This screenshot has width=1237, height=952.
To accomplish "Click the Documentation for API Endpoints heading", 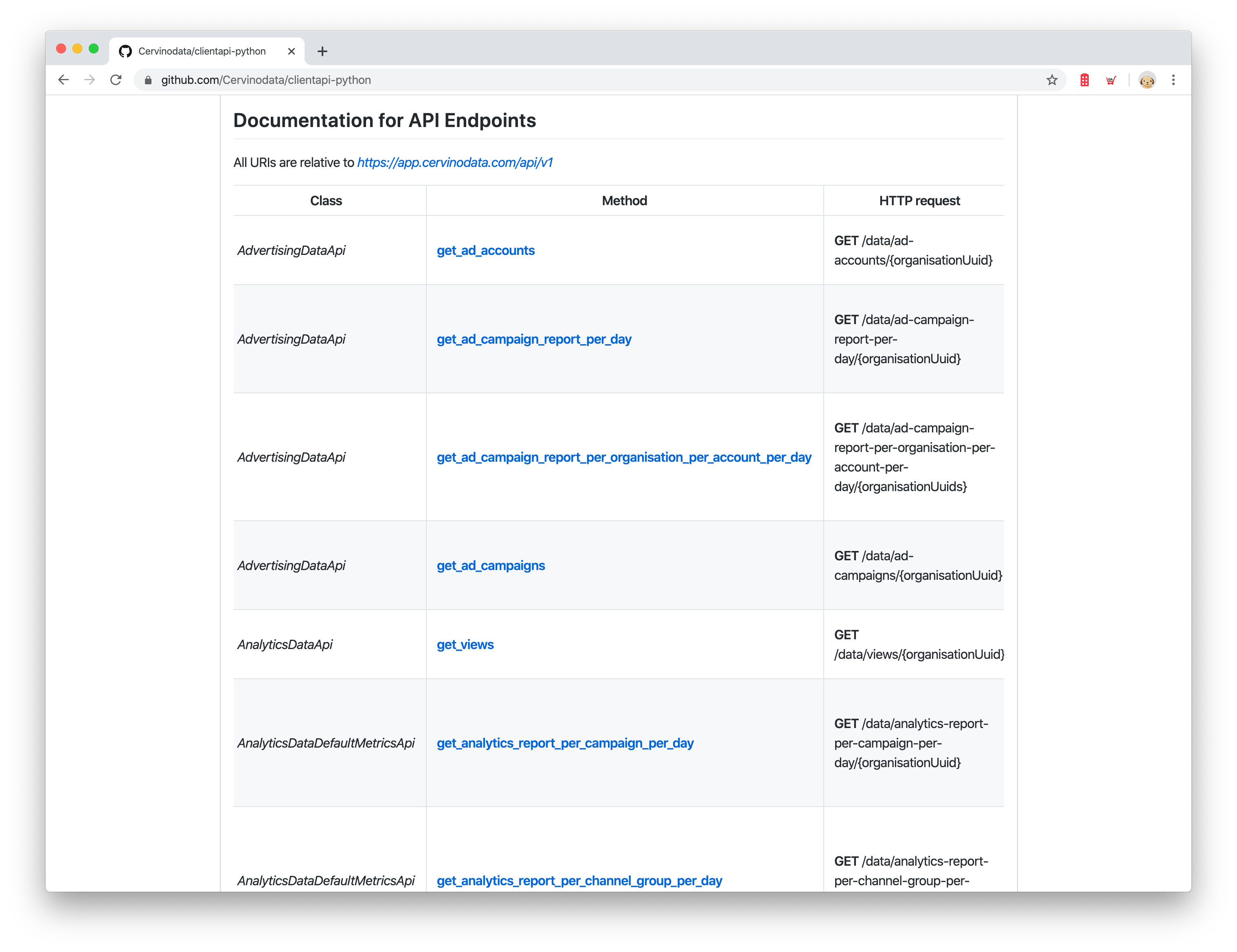I will pos(385,120).
